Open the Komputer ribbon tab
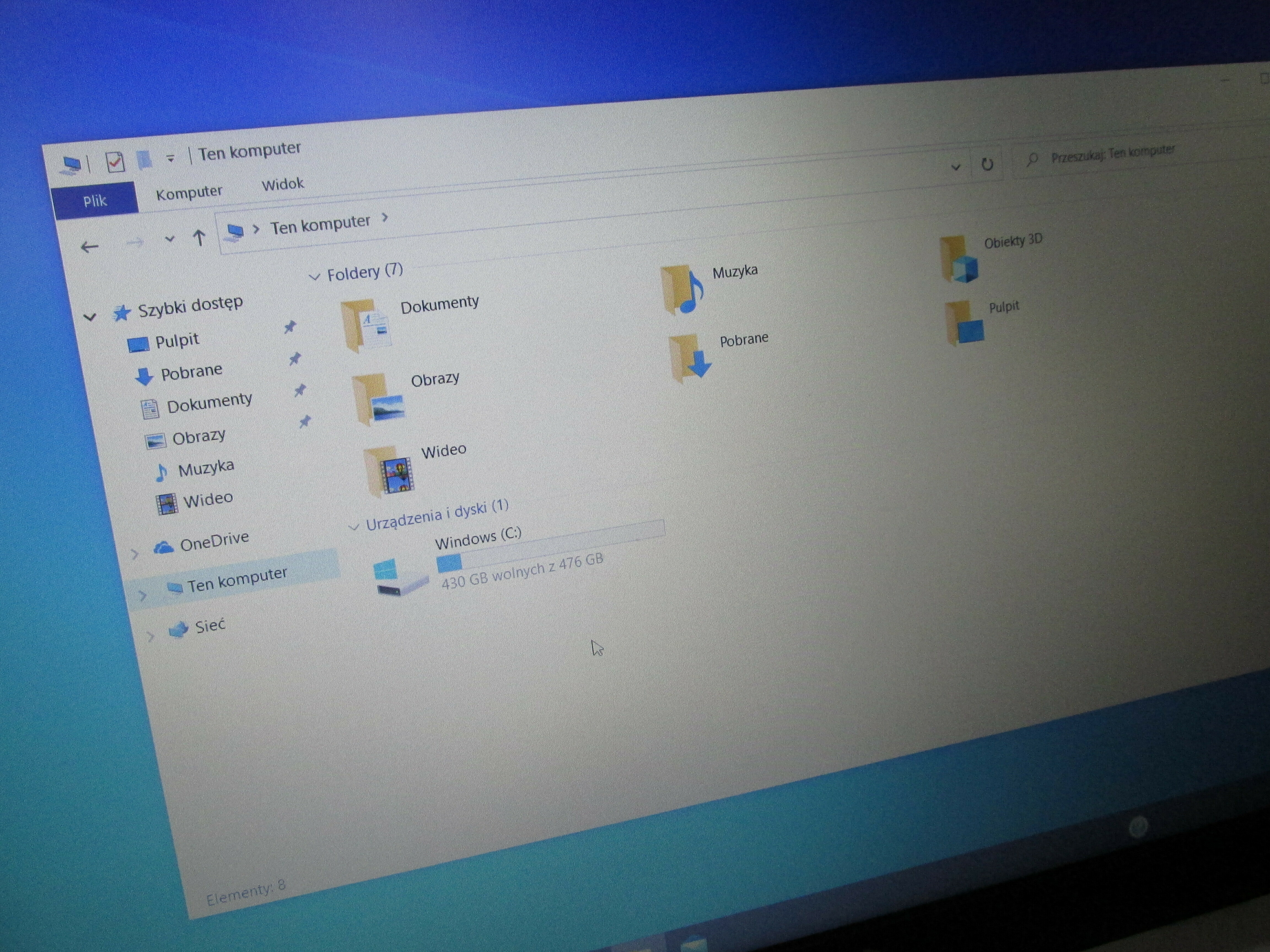Screen dimensions: 1270x952 pos(189,192)
